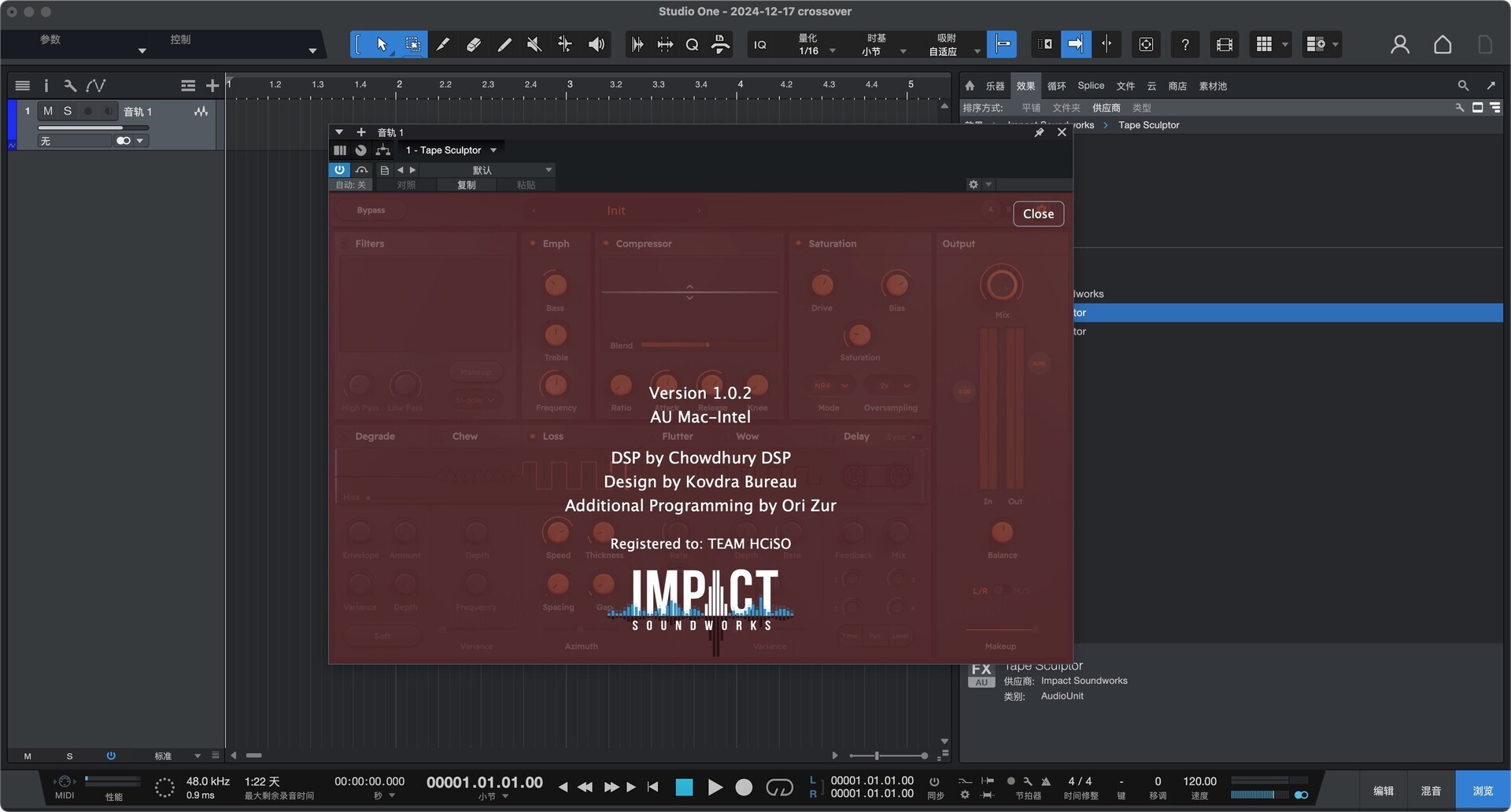Solo track 1 with S button
The height and width of the screenshot is (812, 1511).
click(x=68, y=111)
